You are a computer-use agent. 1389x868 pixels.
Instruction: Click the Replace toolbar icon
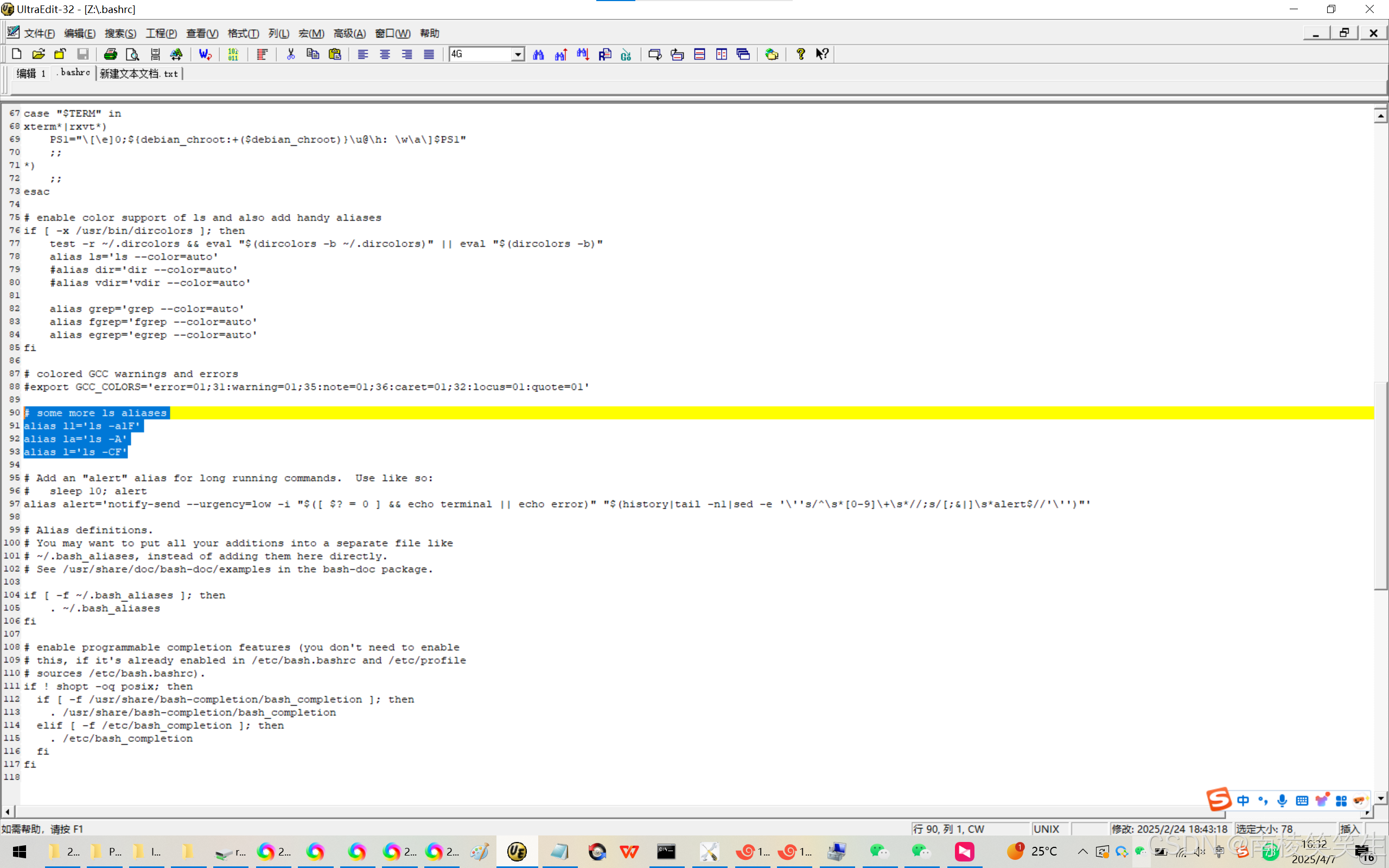coord(605,54)
